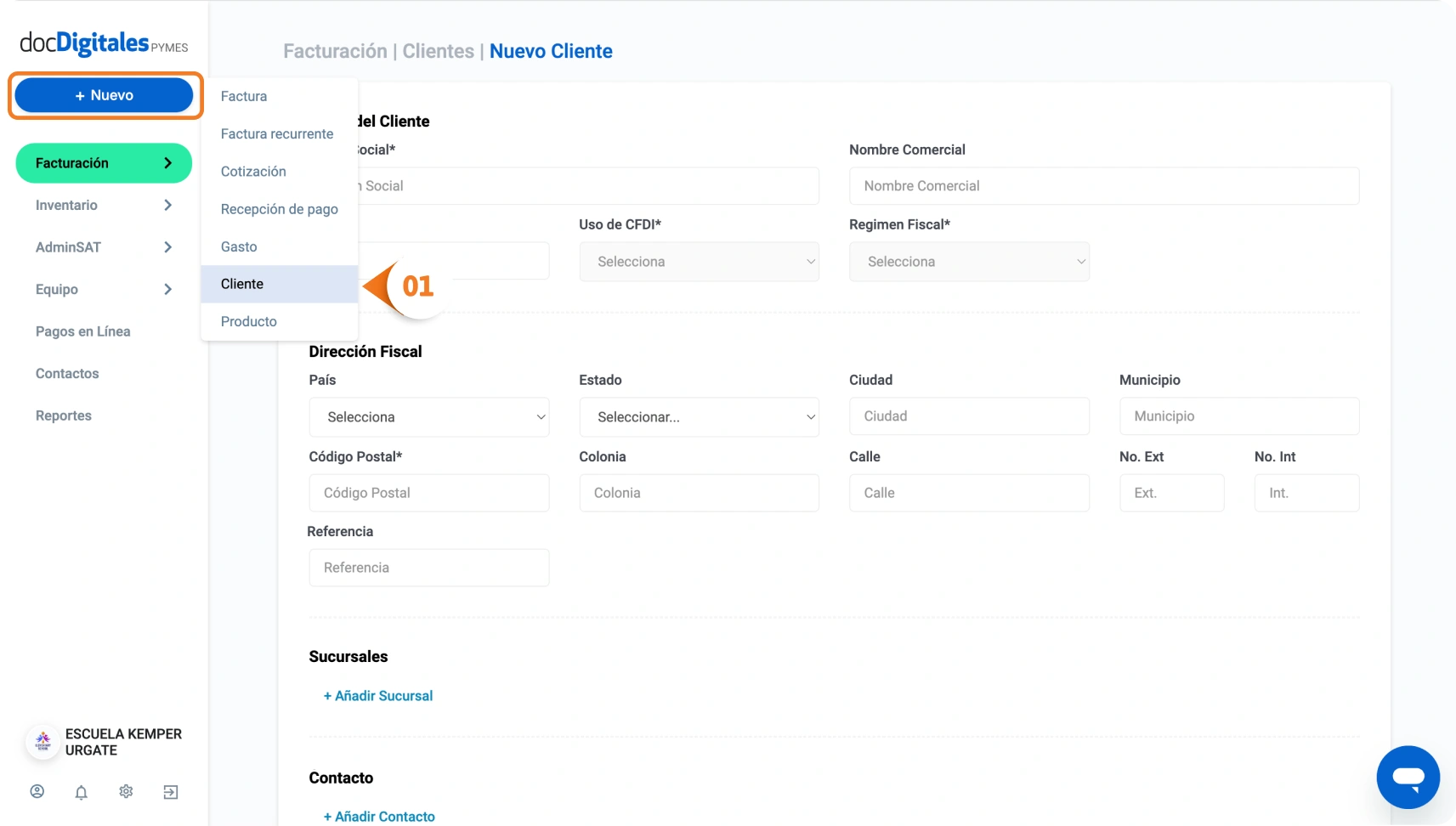Select Recepción de pago menu entry
Viewport: 1456px width, 826px height.
point(280,209)
